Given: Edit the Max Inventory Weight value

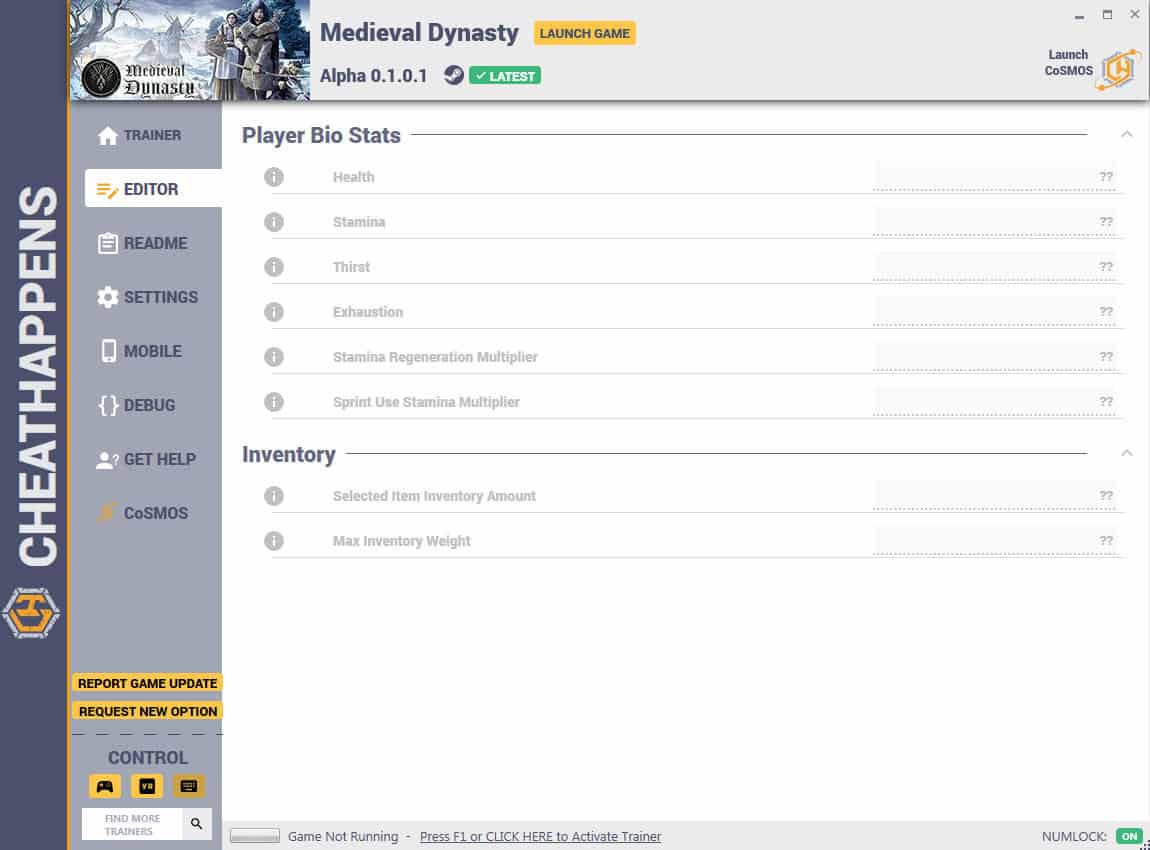Looking at the screenshot, I should [x=995, y=541].
